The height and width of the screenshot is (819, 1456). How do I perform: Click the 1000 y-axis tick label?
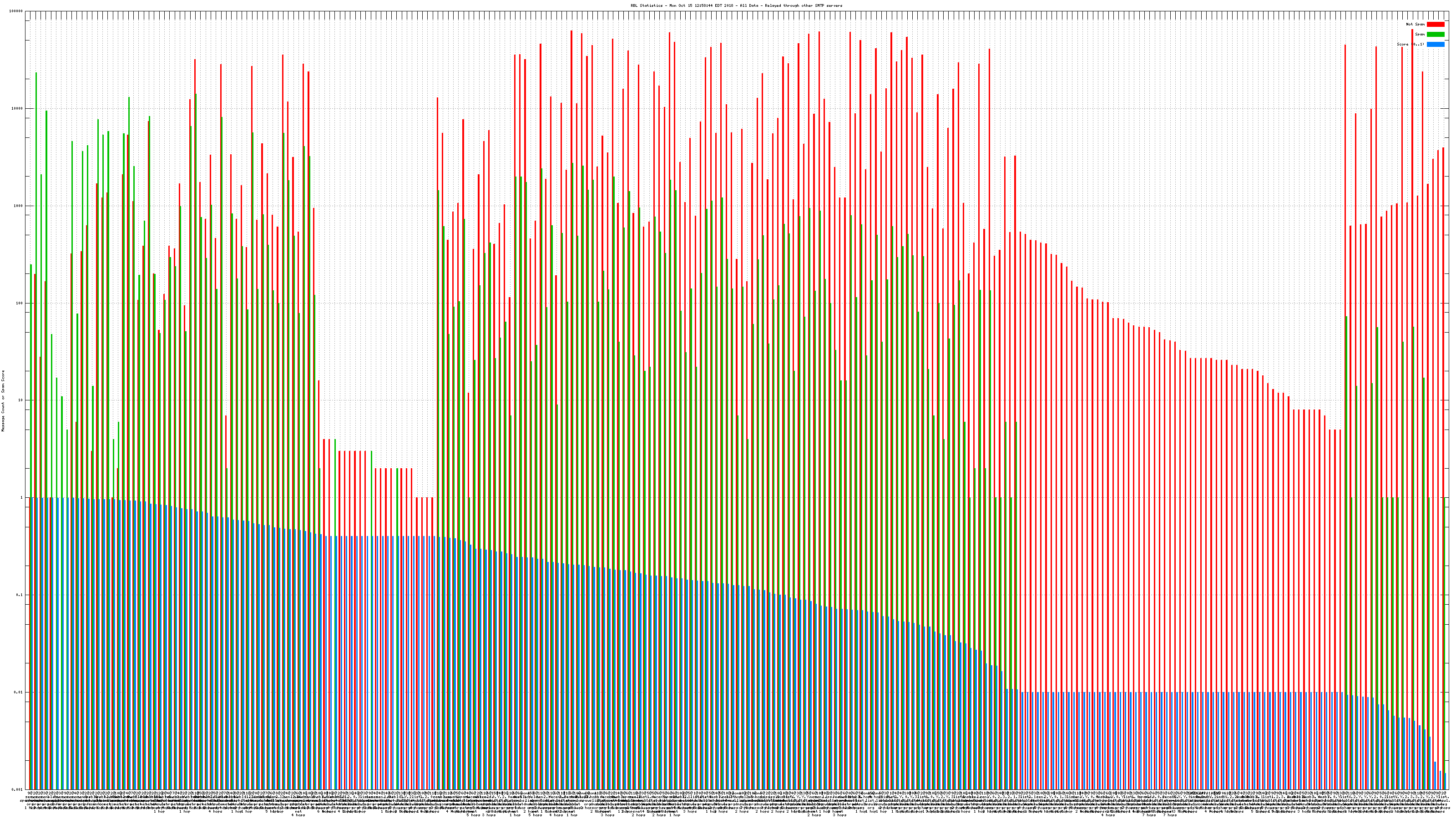point(19,206)
